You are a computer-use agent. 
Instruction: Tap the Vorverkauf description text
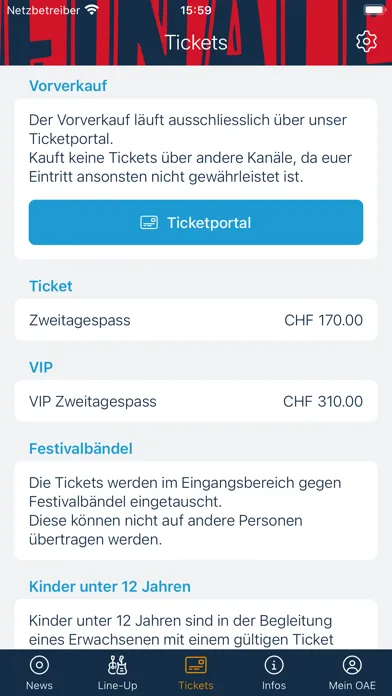point(188,148)
